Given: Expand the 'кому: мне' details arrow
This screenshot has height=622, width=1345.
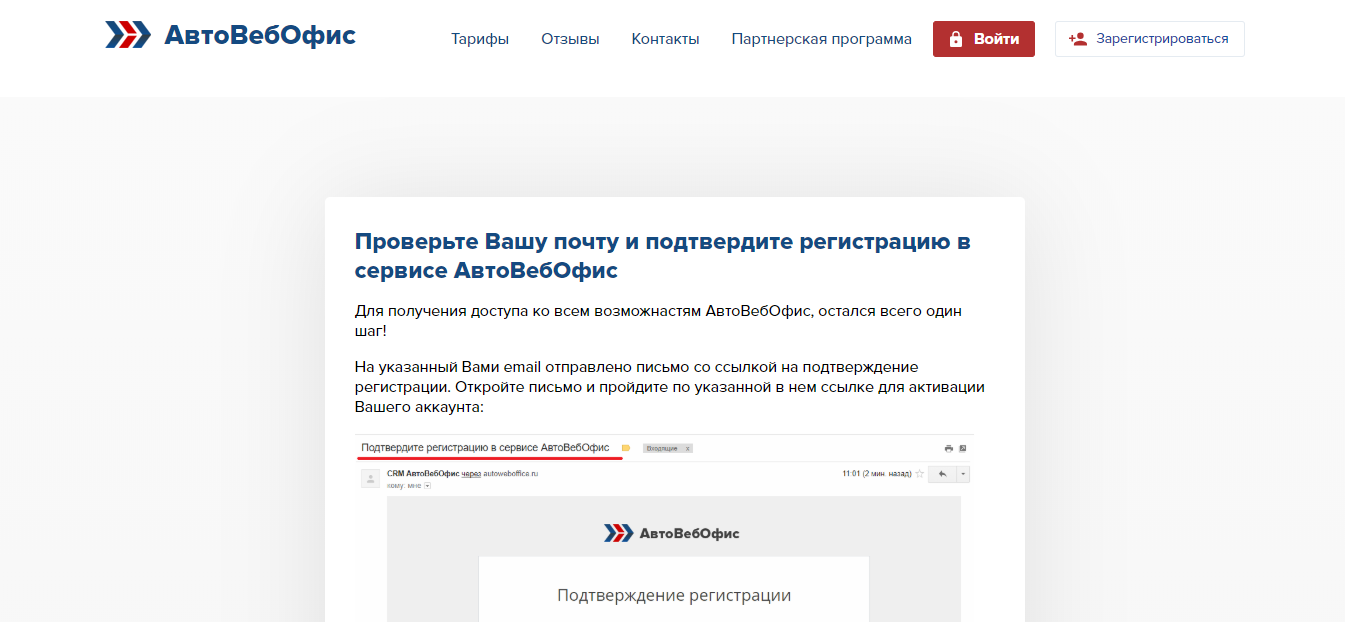Looking at the screenshot, I should tap(427, 485).
